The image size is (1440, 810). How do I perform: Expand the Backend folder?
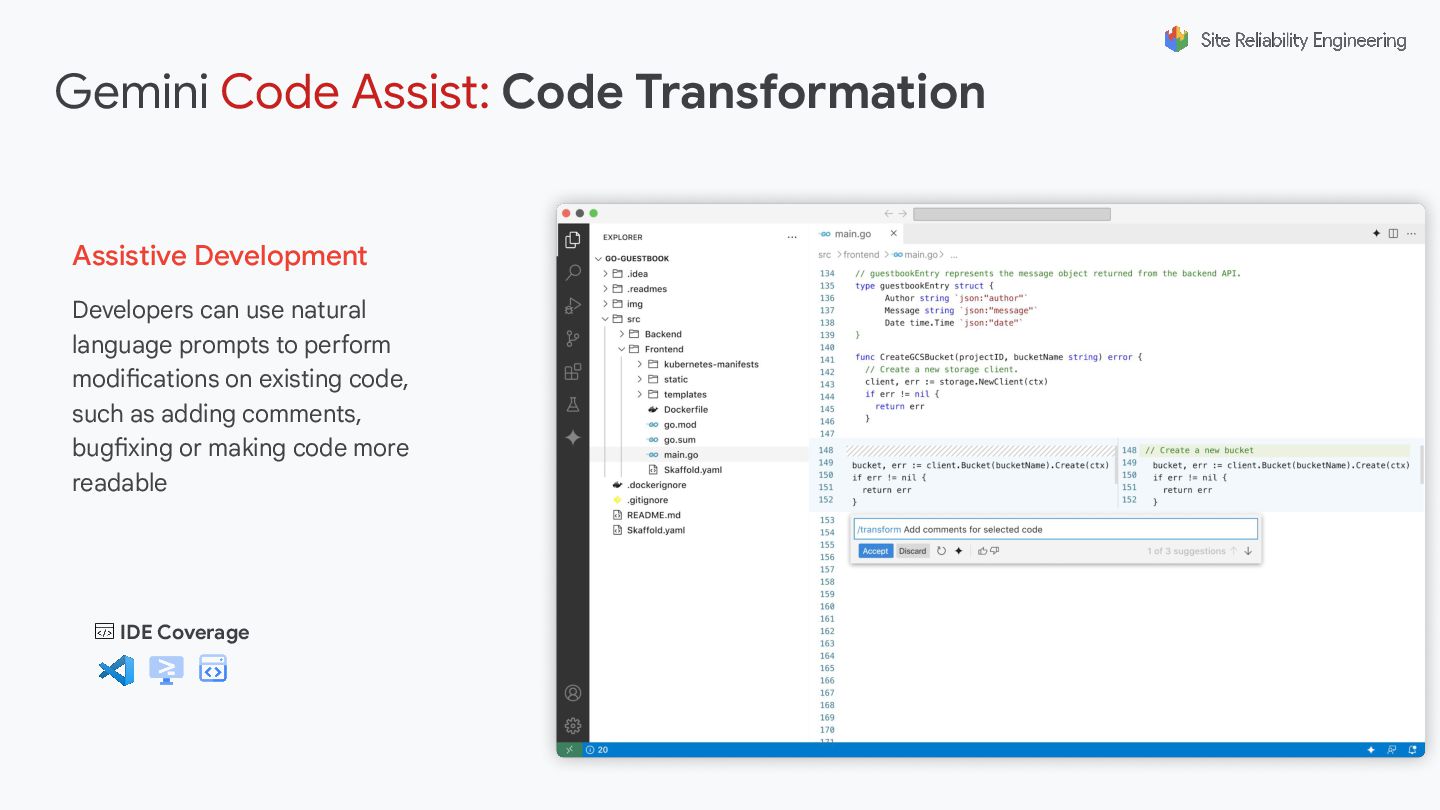pyautogui.click(x=622, y=334)
